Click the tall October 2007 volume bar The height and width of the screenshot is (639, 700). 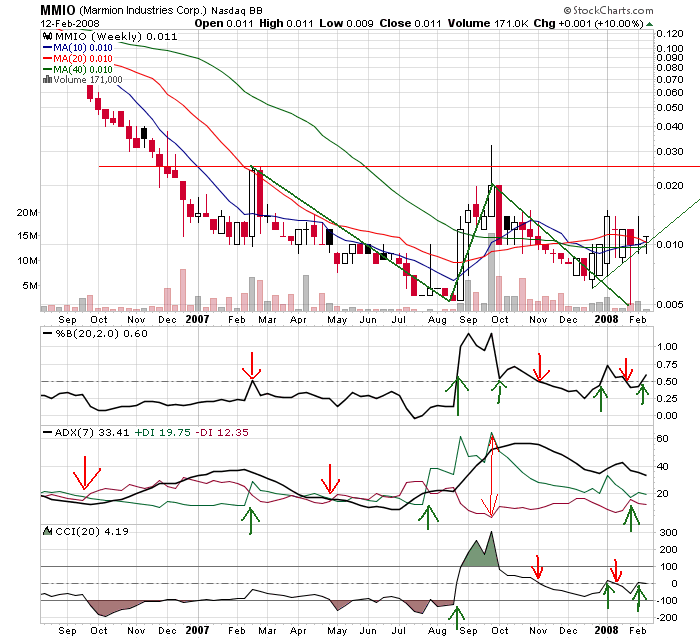492,272
